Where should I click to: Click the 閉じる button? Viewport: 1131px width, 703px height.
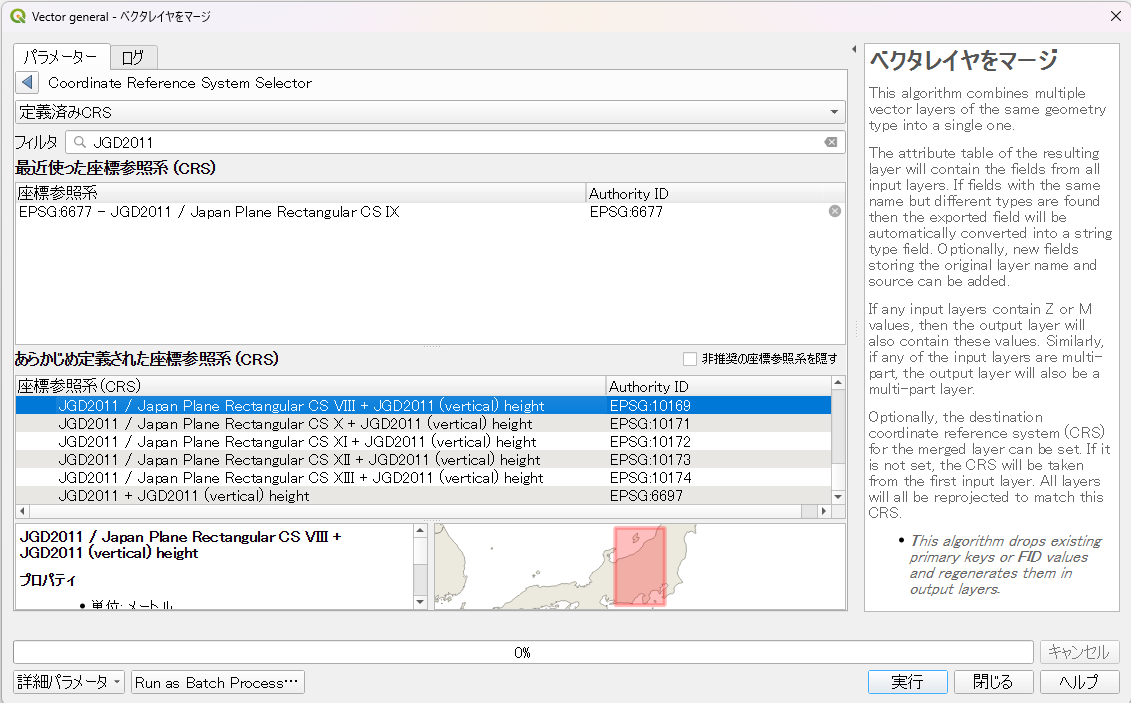[x=993, y=682]
